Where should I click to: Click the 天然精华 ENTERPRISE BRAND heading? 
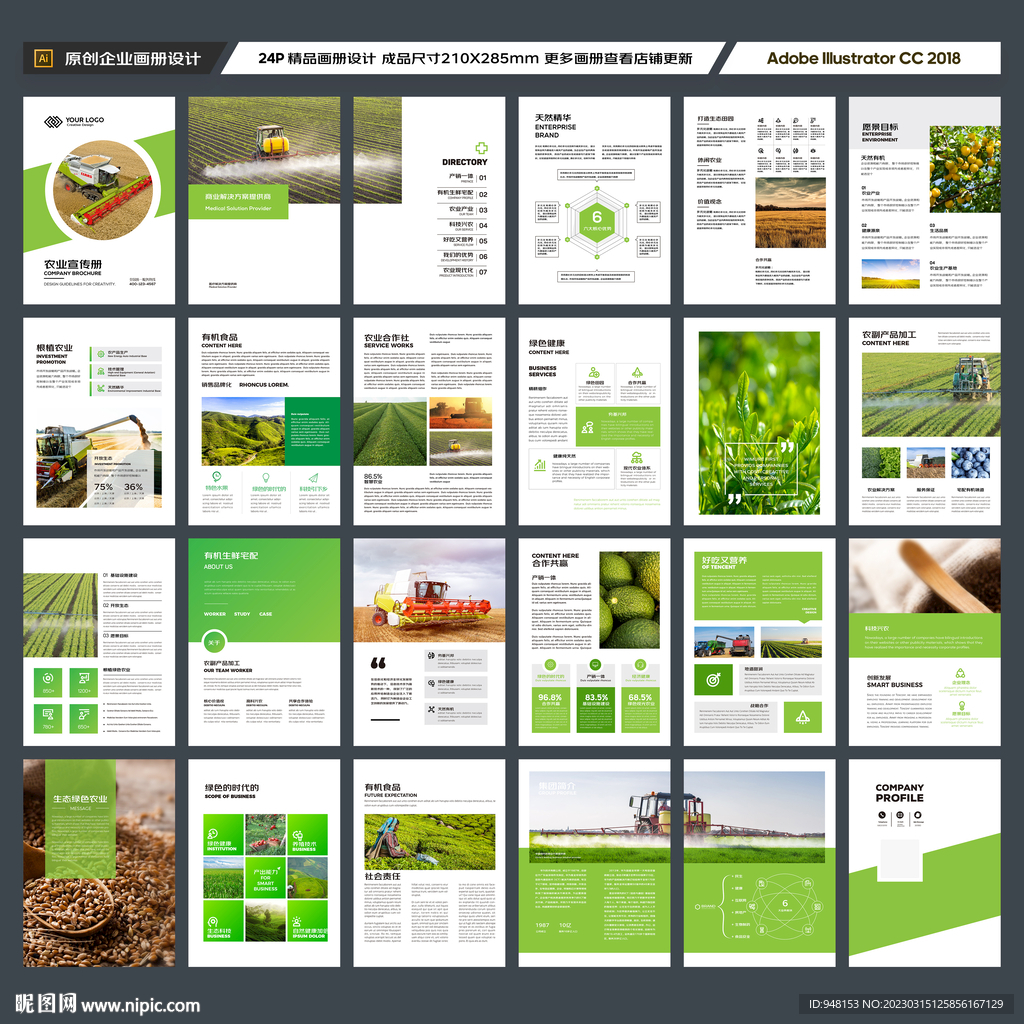(x=555, y=126)
